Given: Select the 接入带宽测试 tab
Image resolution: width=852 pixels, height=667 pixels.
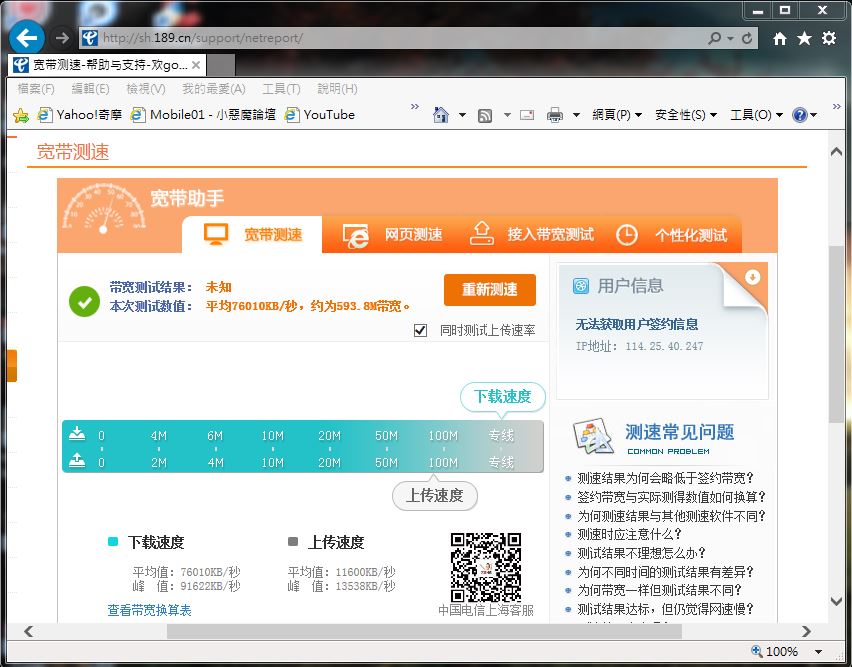Looking at the screenshot, I should 532,234.
